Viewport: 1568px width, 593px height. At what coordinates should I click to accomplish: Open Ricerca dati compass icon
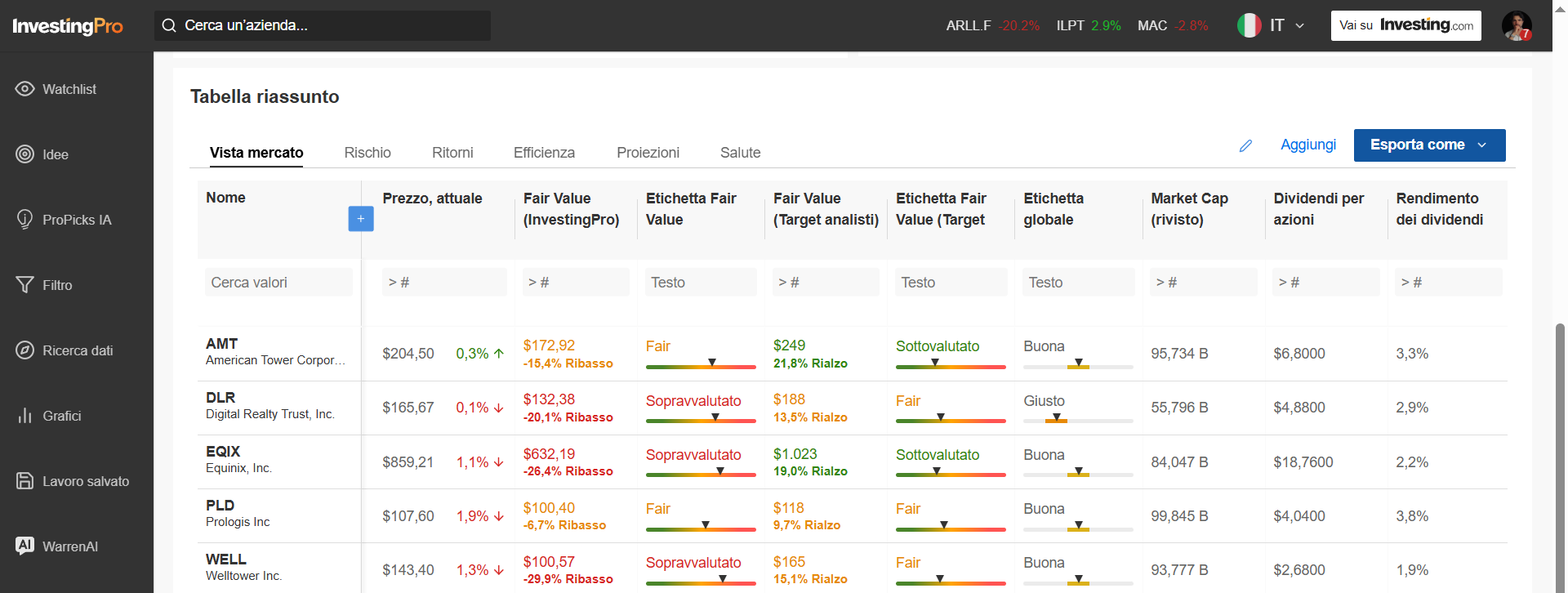24,350
